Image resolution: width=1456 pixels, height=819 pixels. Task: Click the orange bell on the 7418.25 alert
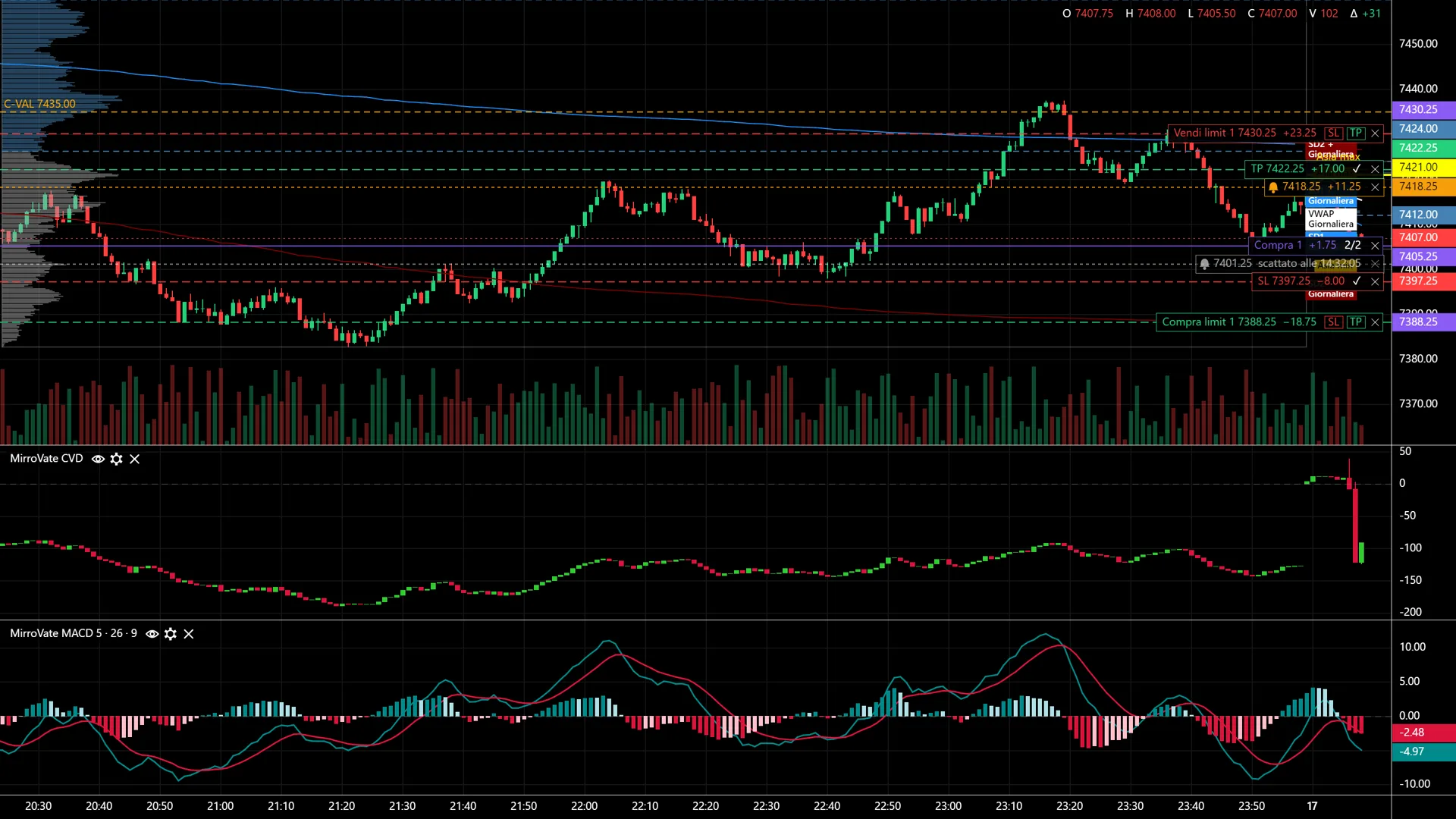pos(1273,187)
